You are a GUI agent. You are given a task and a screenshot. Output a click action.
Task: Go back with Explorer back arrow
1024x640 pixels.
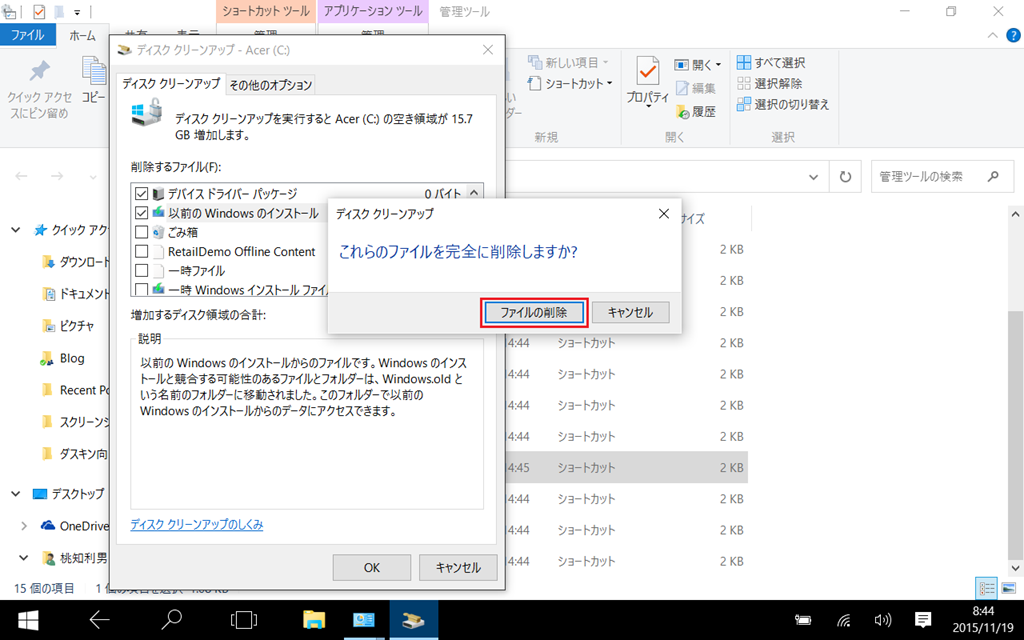[x=22, y=176]
